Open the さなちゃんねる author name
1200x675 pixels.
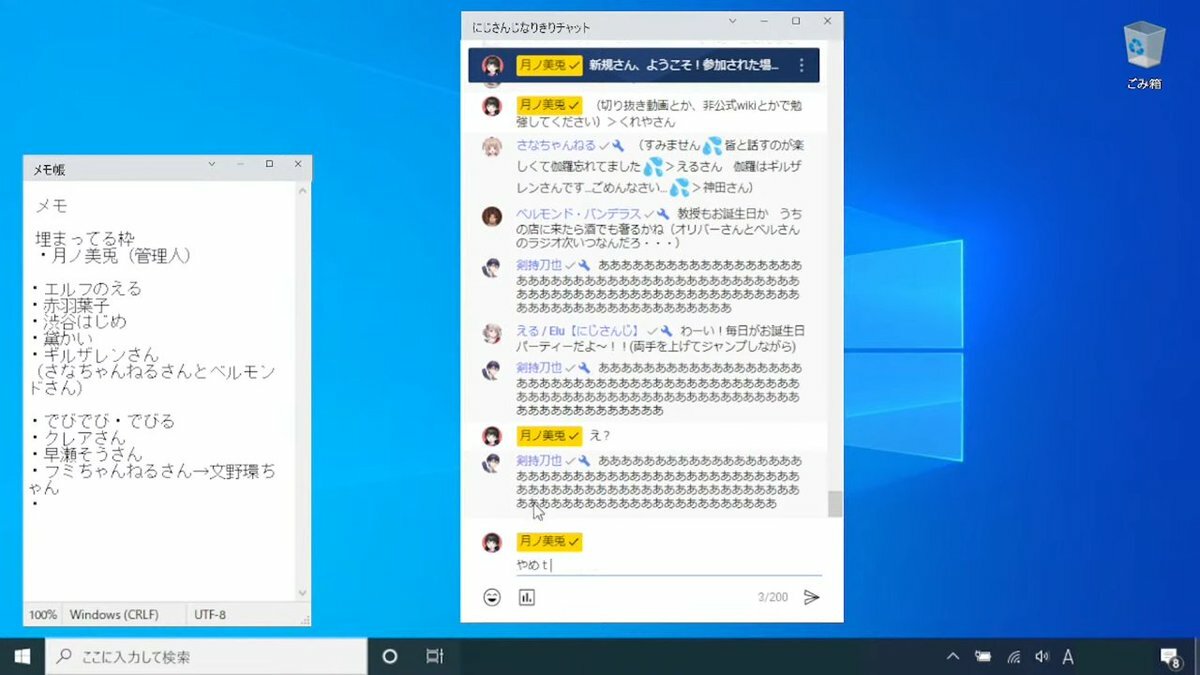tap(555, 146)
